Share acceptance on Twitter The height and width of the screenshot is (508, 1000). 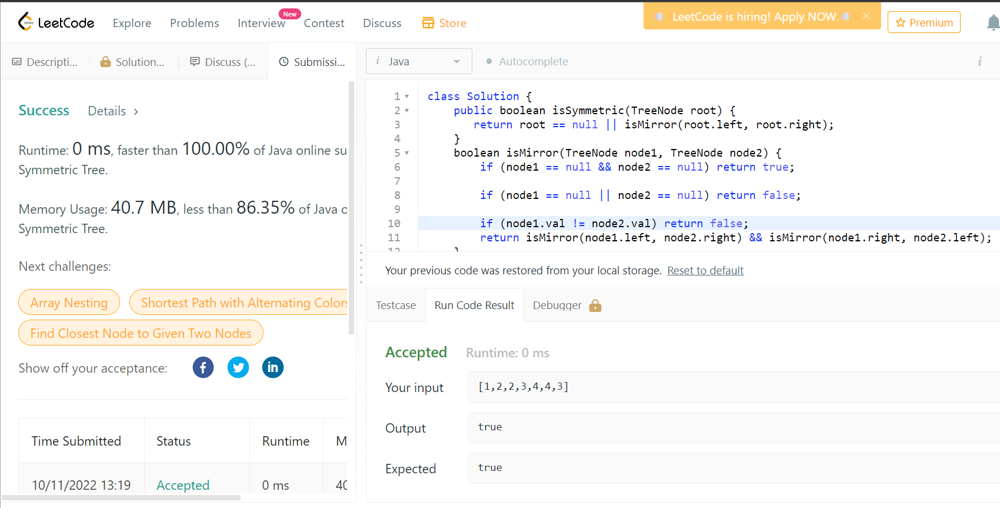coord(238,368)
